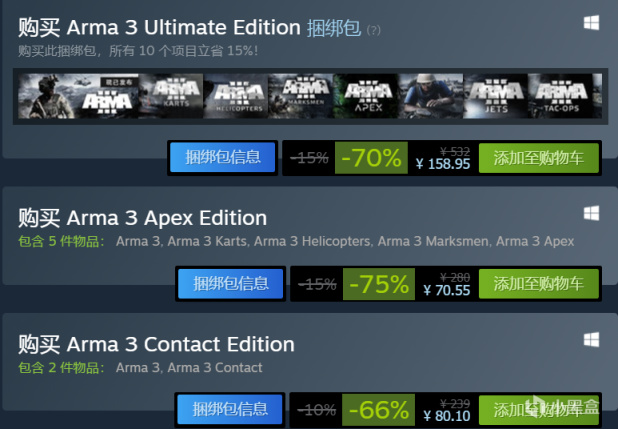Click the -75% discount badge
This screenshot has height=429, width=618.
(x=377, y=284)
